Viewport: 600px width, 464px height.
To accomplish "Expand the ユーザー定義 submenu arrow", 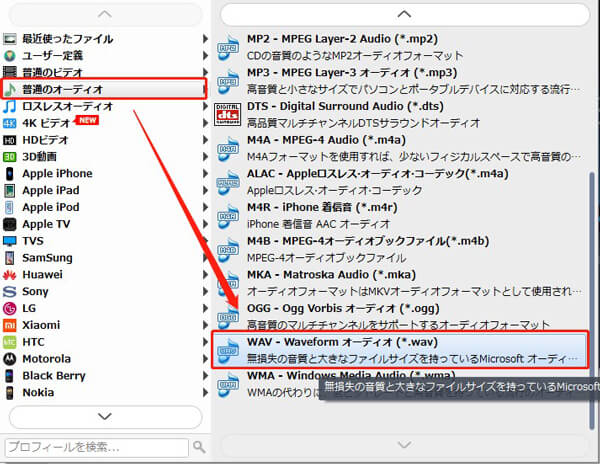I will point(205,55).
